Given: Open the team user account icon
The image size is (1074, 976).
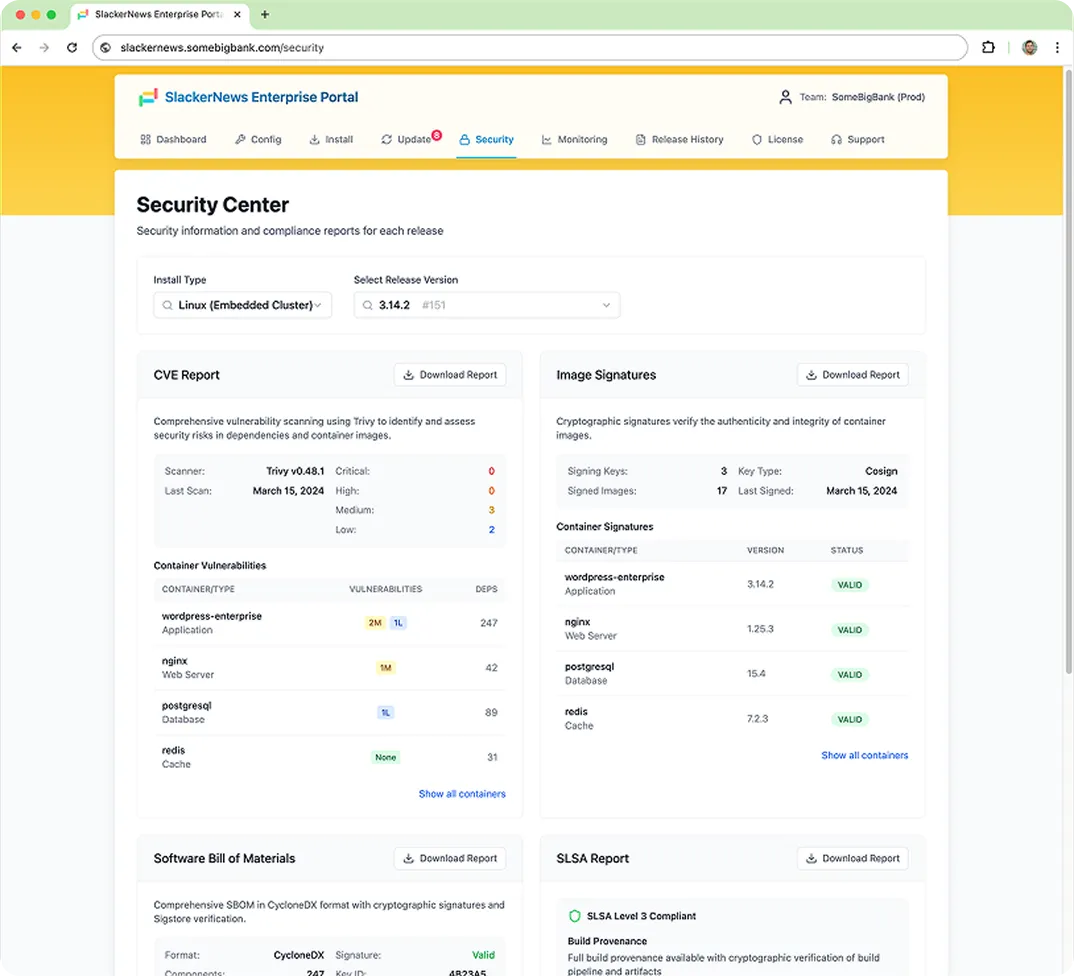Looking at the screenshot, I should pos(785,97).
